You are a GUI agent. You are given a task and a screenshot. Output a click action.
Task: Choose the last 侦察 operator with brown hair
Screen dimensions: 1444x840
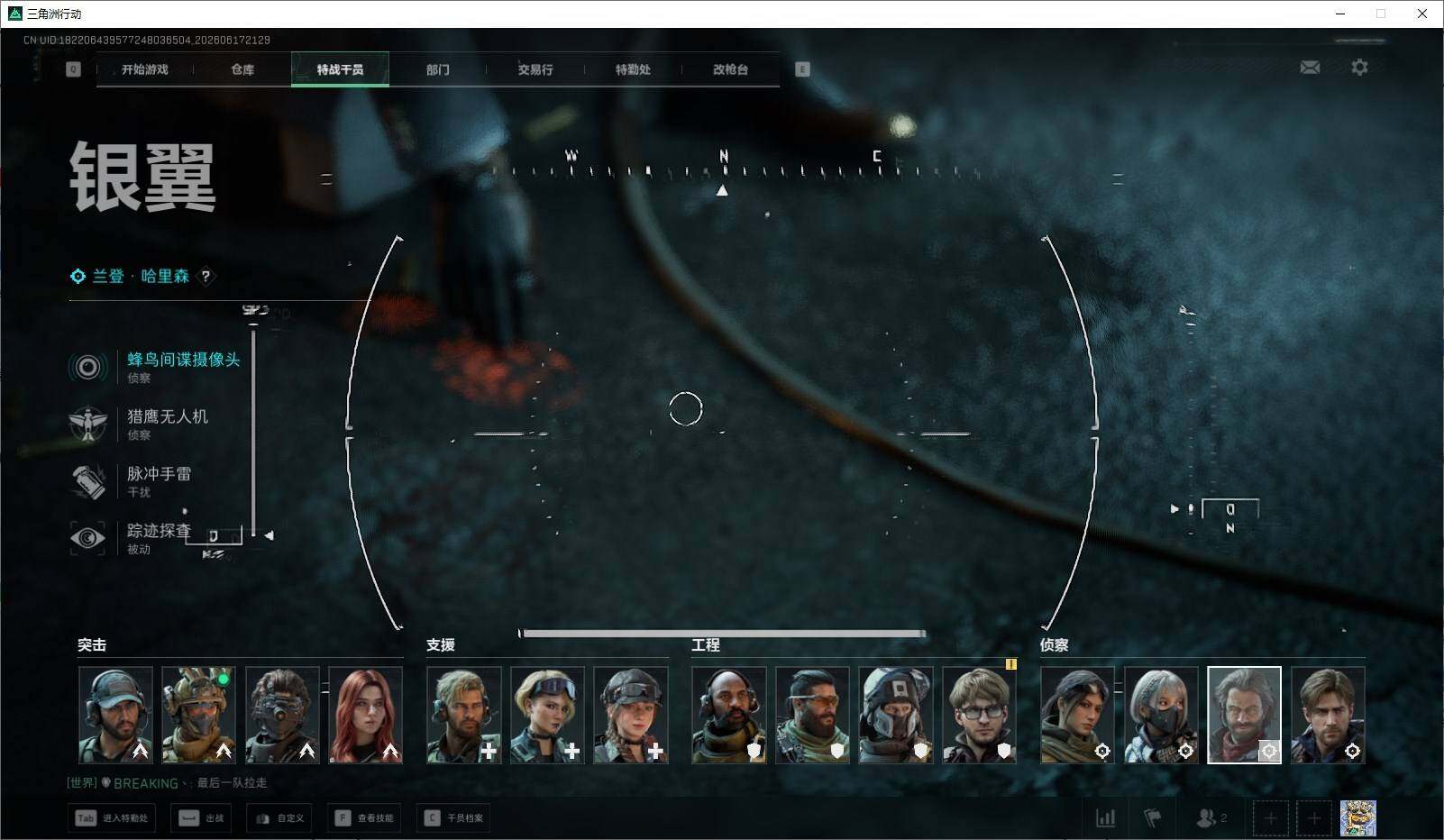[x=1328, y=715]
